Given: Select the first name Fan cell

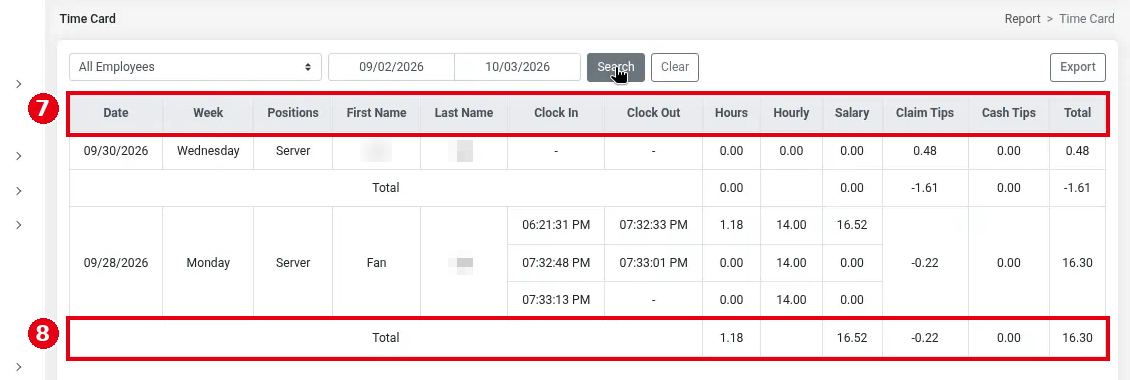Looking at the screenshot, I should (376, 262).
